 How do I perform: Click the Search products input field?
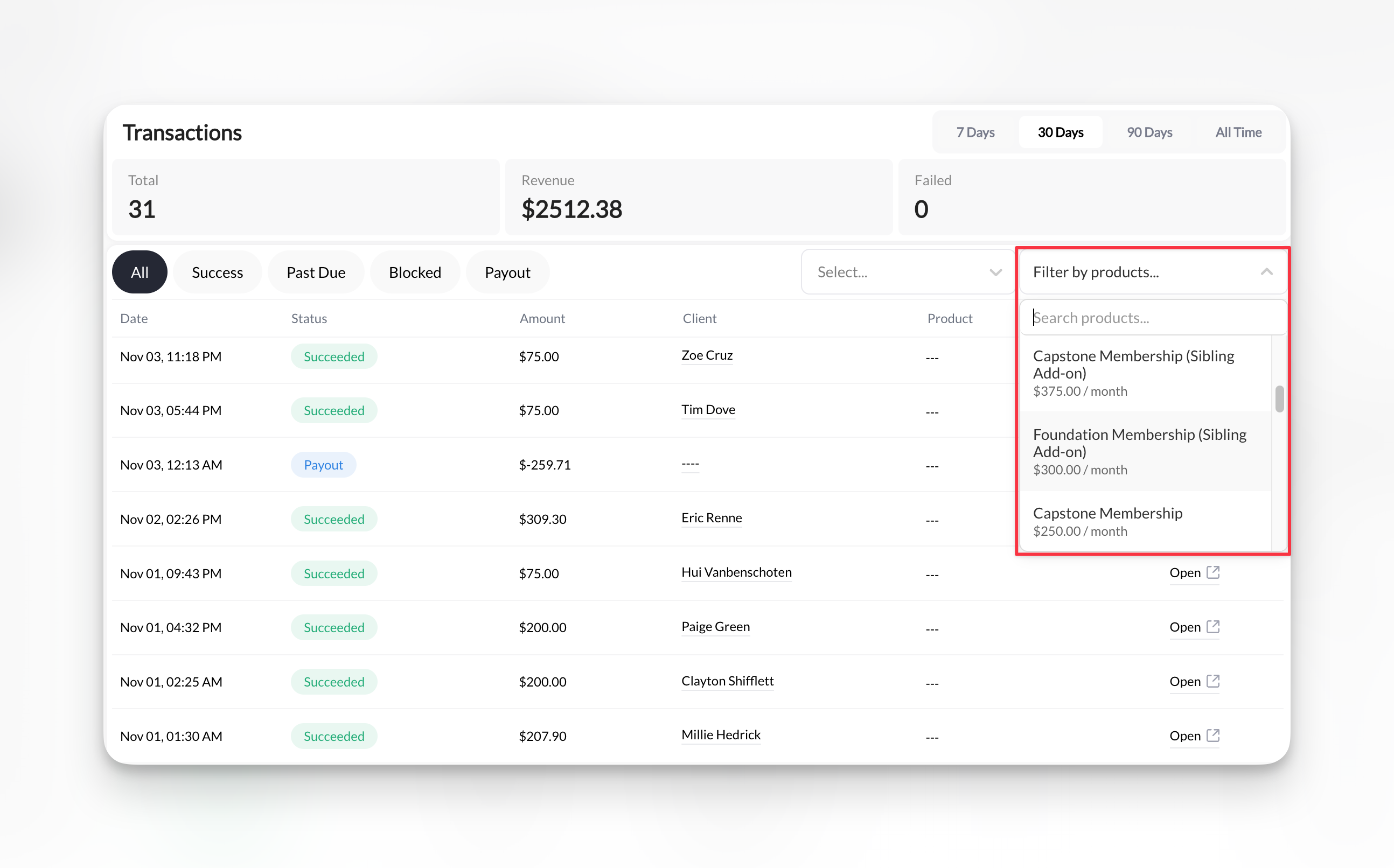tap(1152, 318)
